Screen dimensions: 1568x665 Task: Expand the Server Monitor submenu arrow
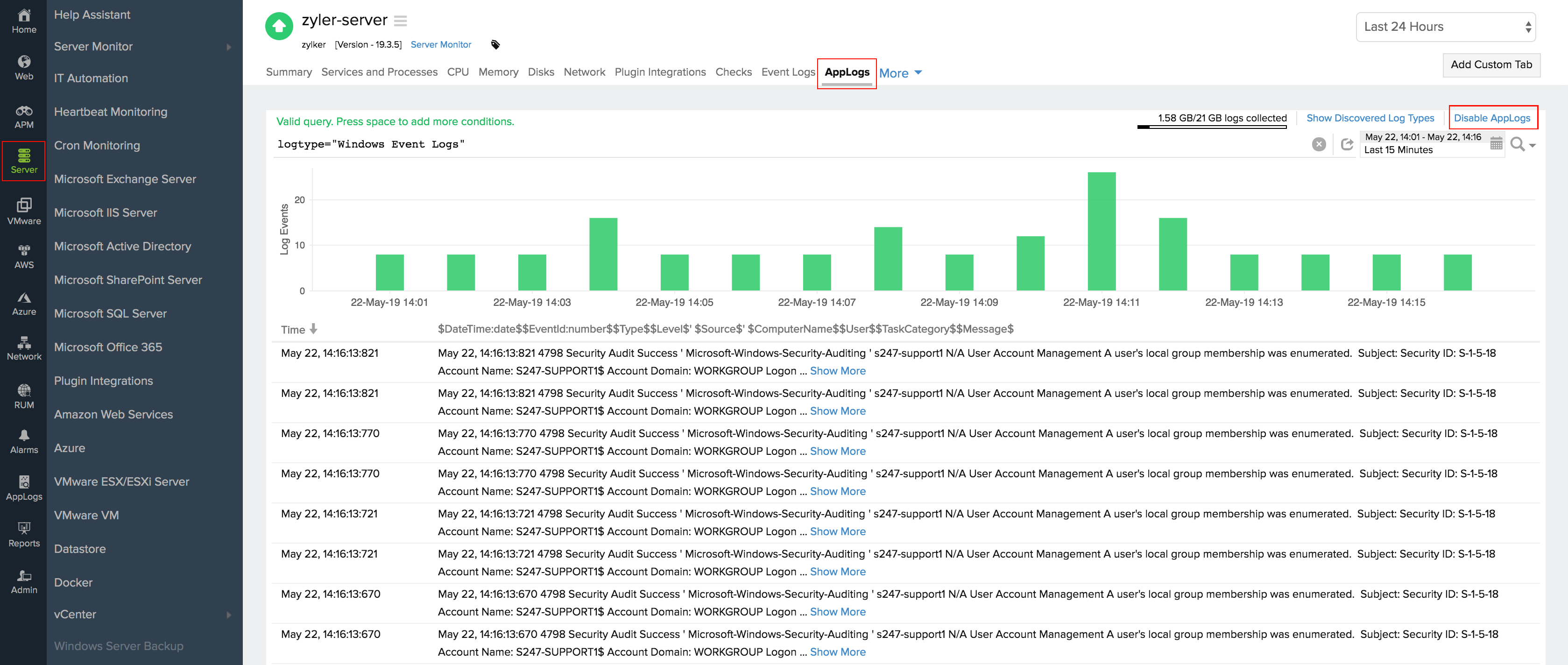coord(229,47)
